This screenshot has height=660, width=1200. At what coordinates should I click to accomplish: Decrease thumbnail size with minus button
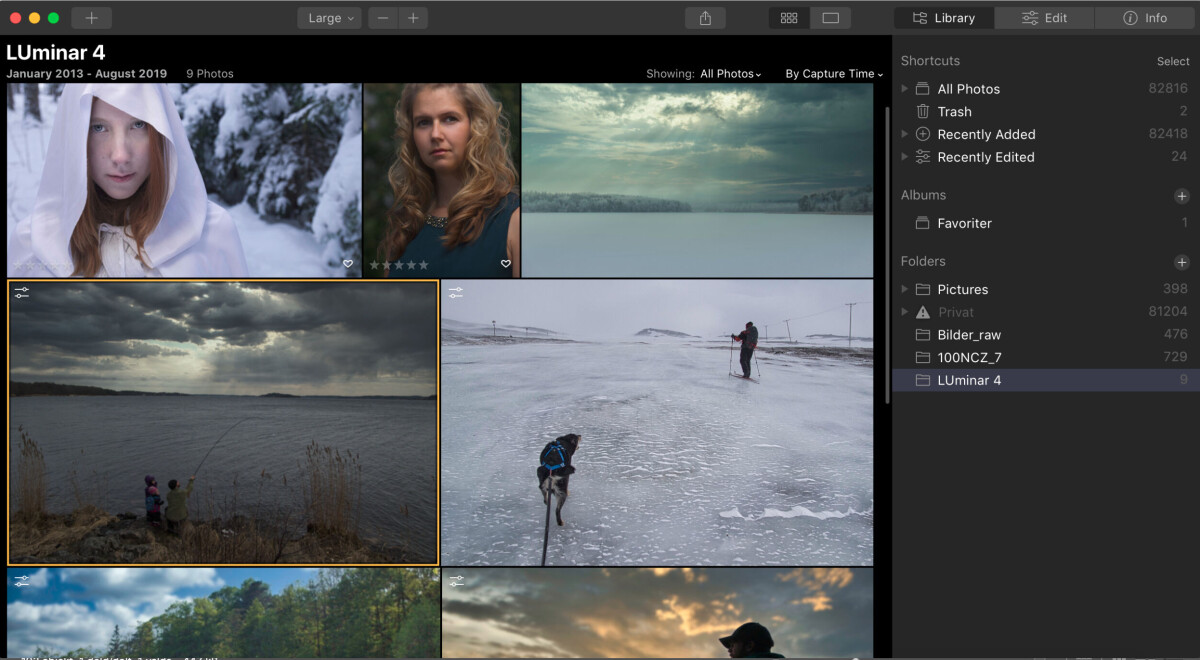tap(383, 18)
